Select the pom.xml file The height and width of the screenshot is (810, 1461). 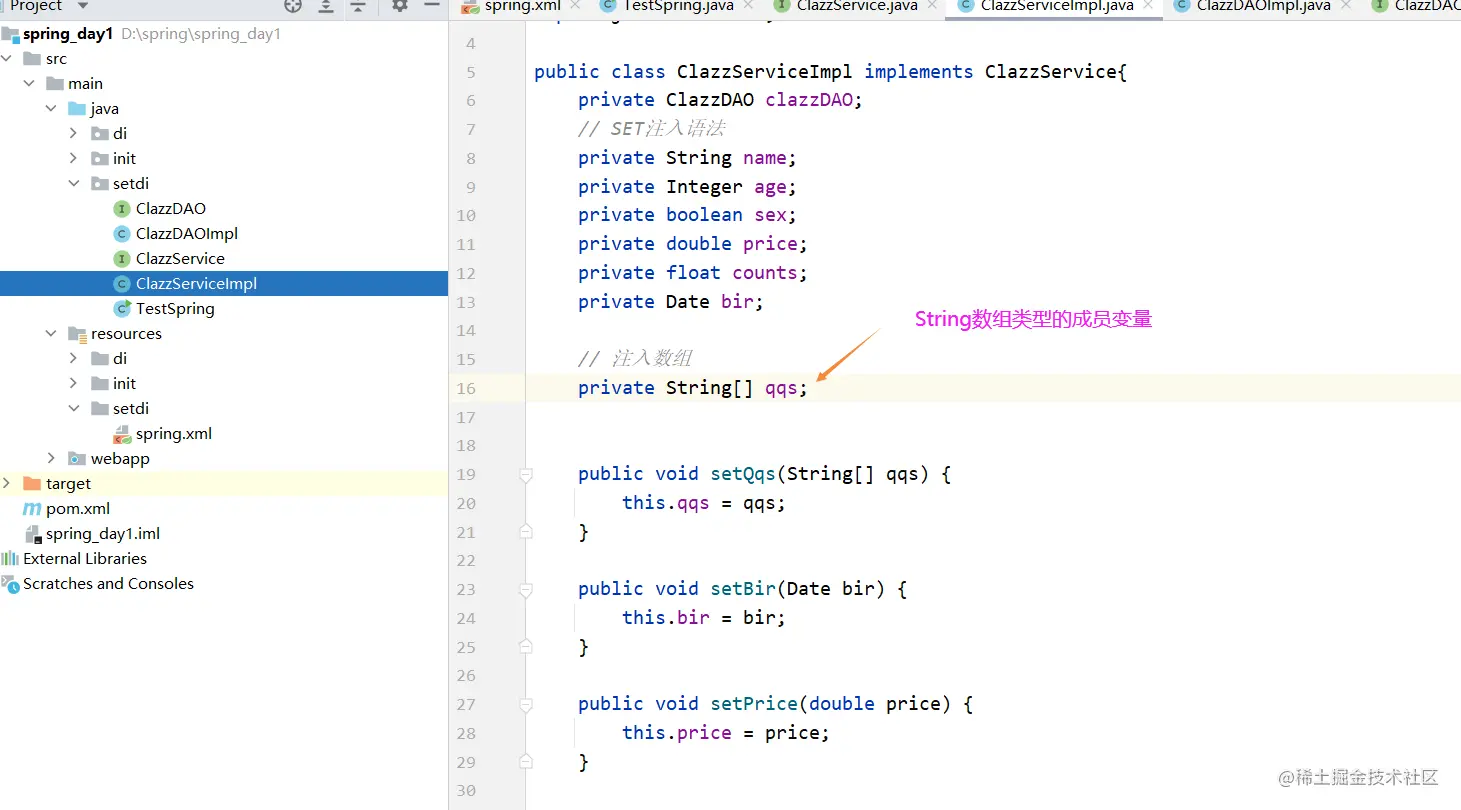coord(78,509)
